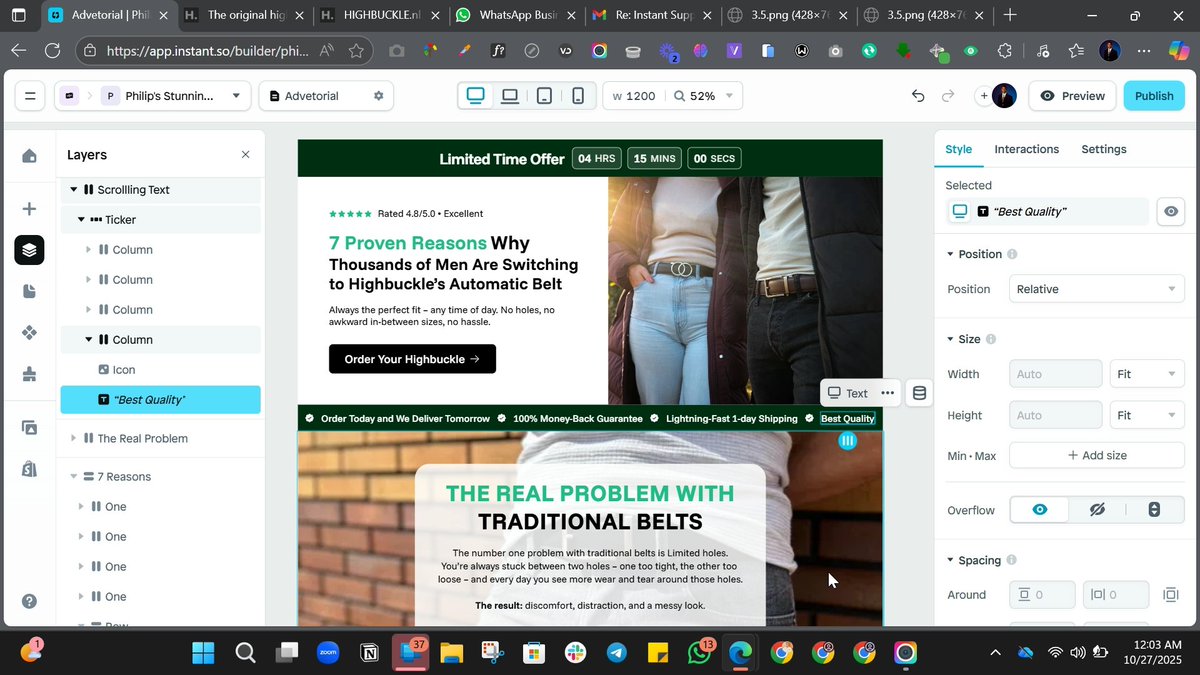Click the info icon next to Position

[1012, 254]
